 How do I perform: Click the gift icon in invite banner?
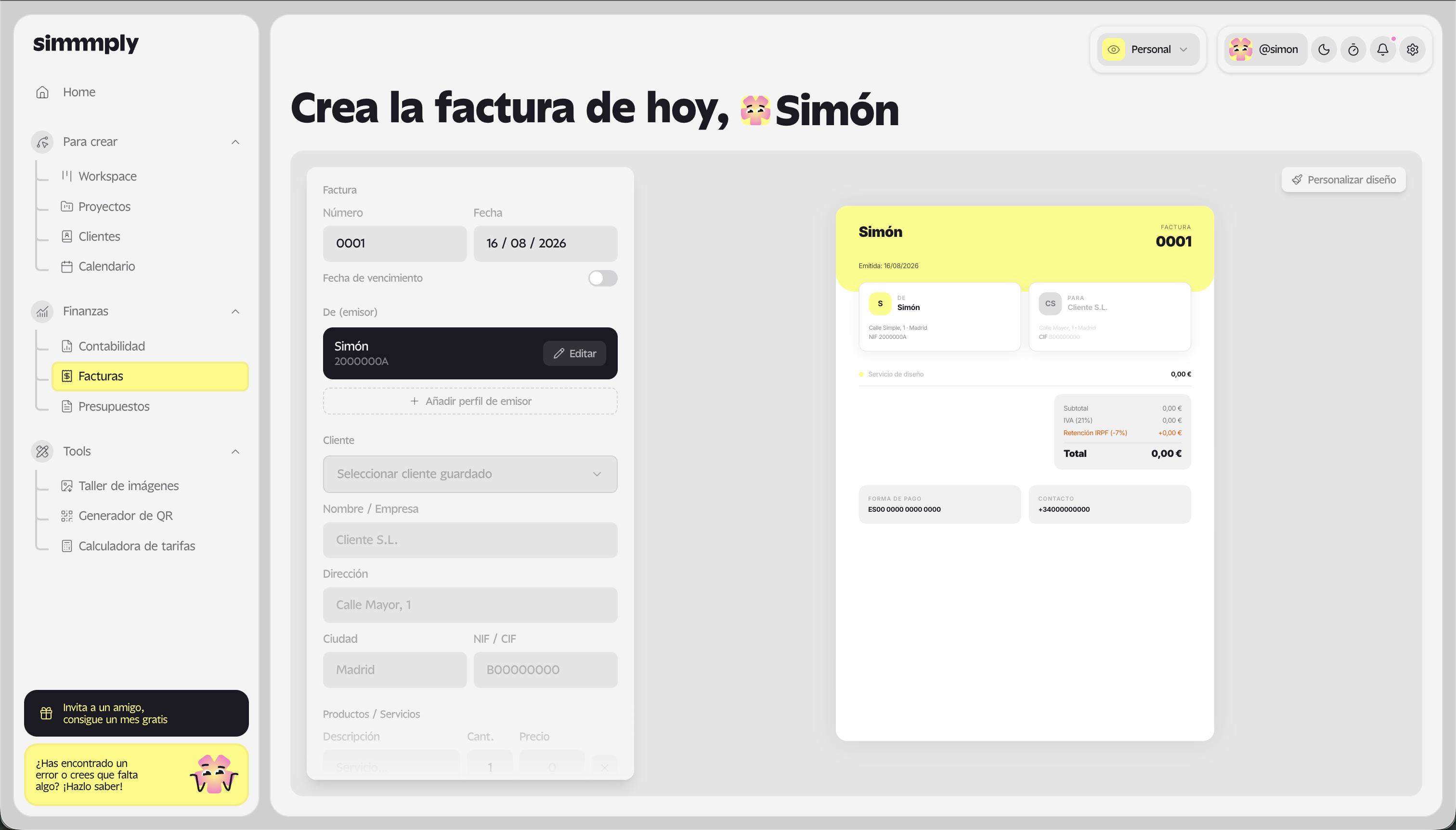[46, 713]
